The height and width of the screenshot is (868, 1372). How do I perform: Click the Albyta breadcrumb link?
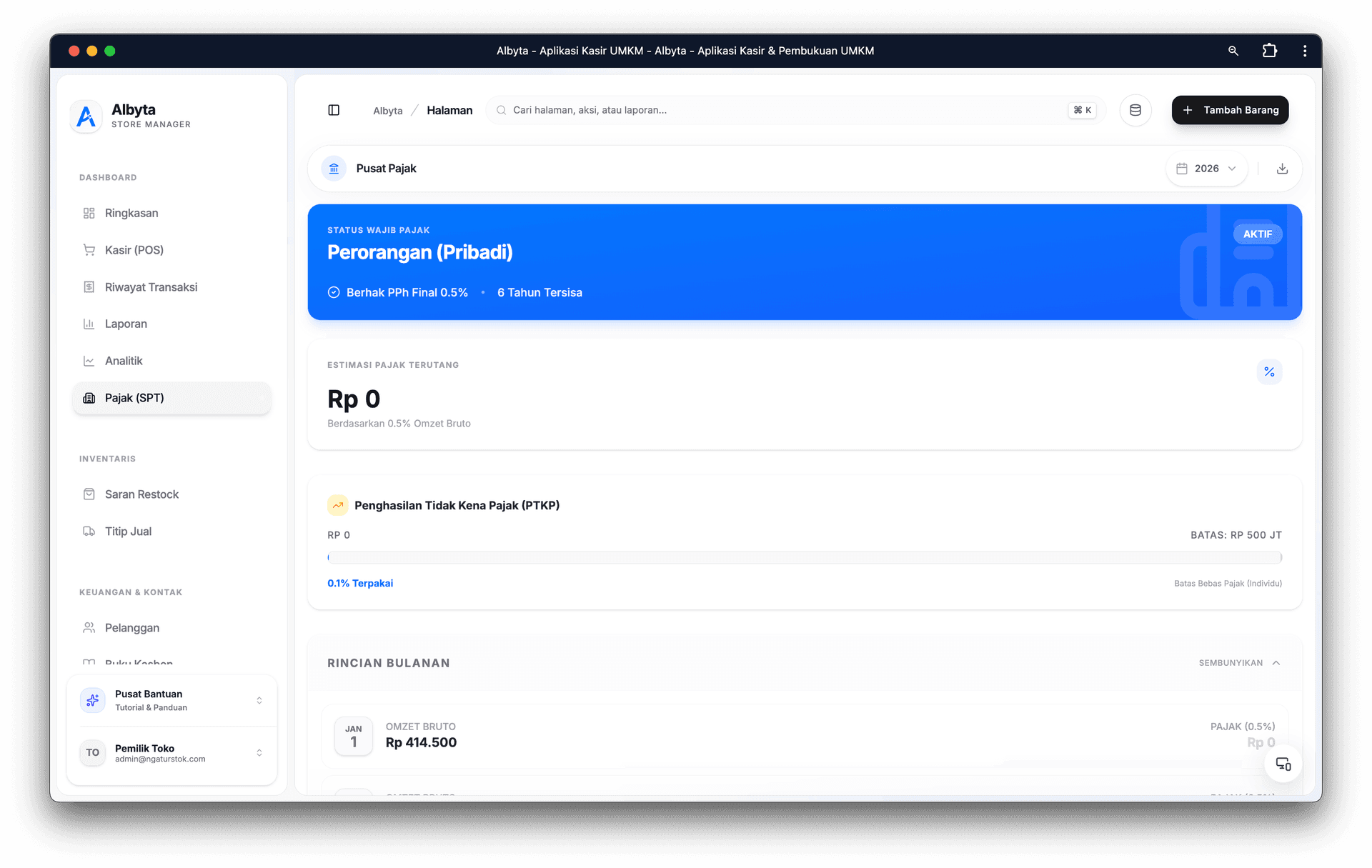(387, 111)
